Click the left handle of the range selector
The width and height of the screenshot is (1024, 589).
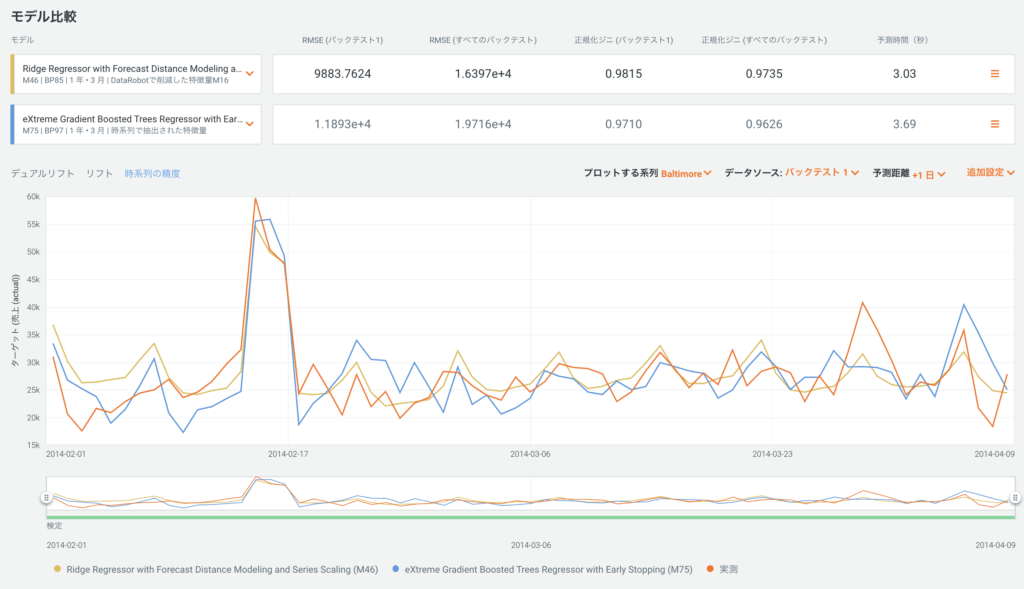[46, 497]
